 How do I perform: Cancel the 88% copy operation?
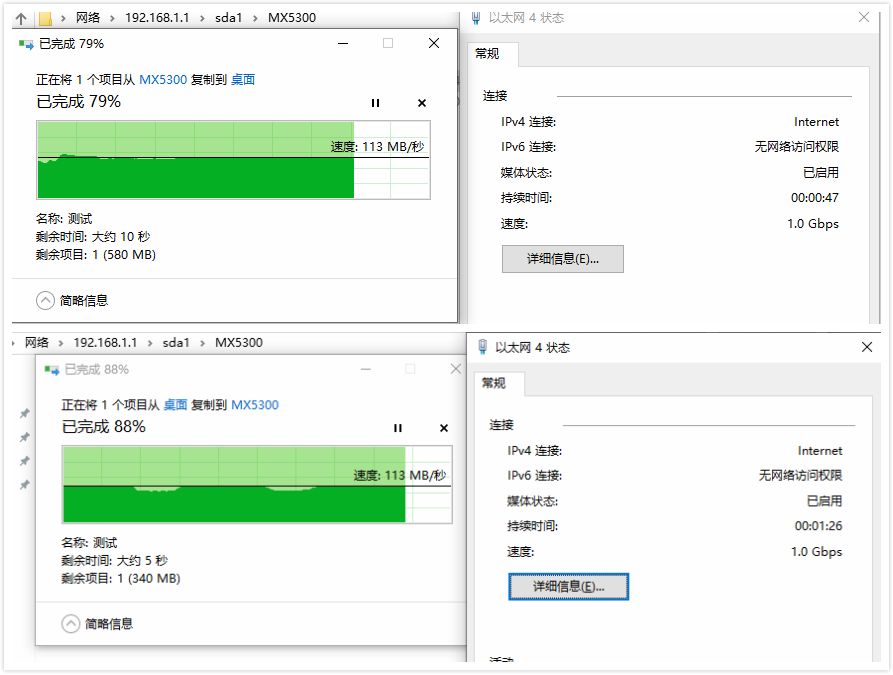(444, 428)
